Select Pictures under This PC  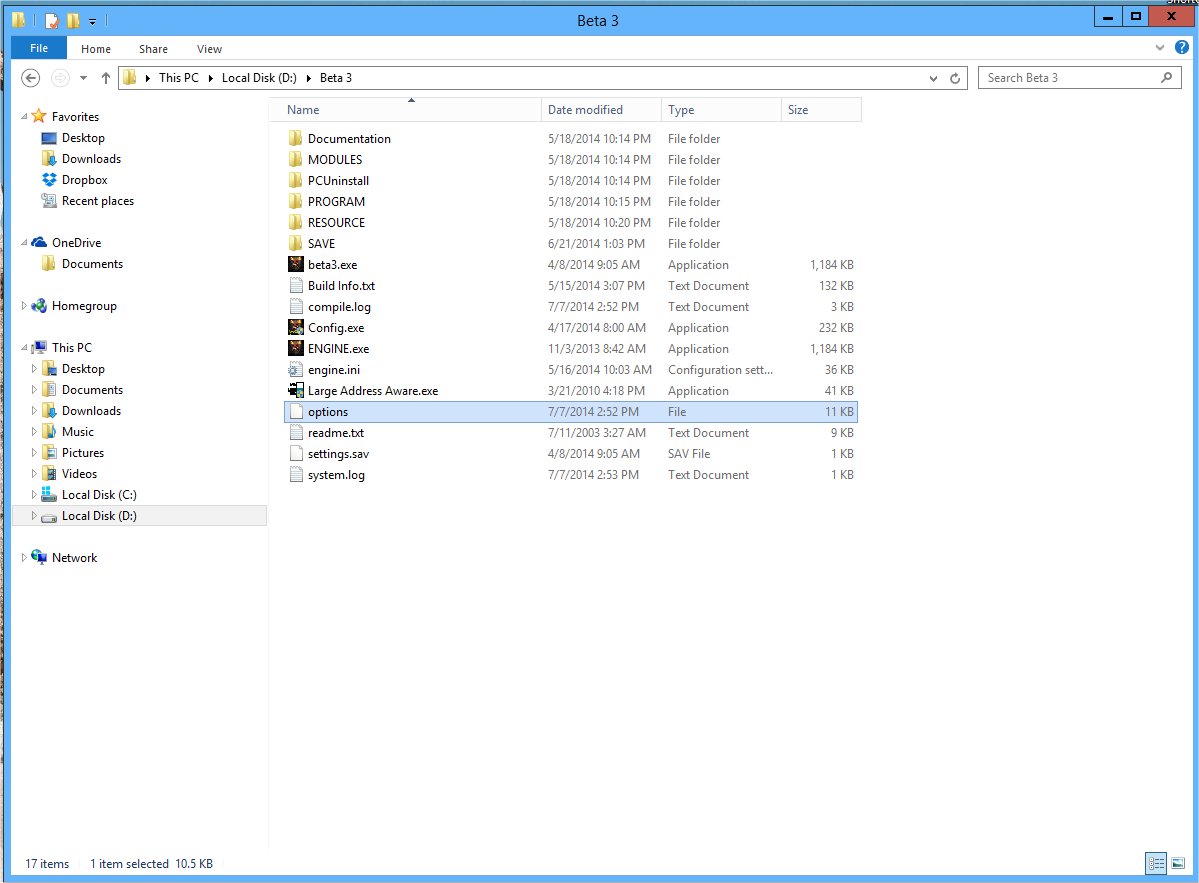83,453
